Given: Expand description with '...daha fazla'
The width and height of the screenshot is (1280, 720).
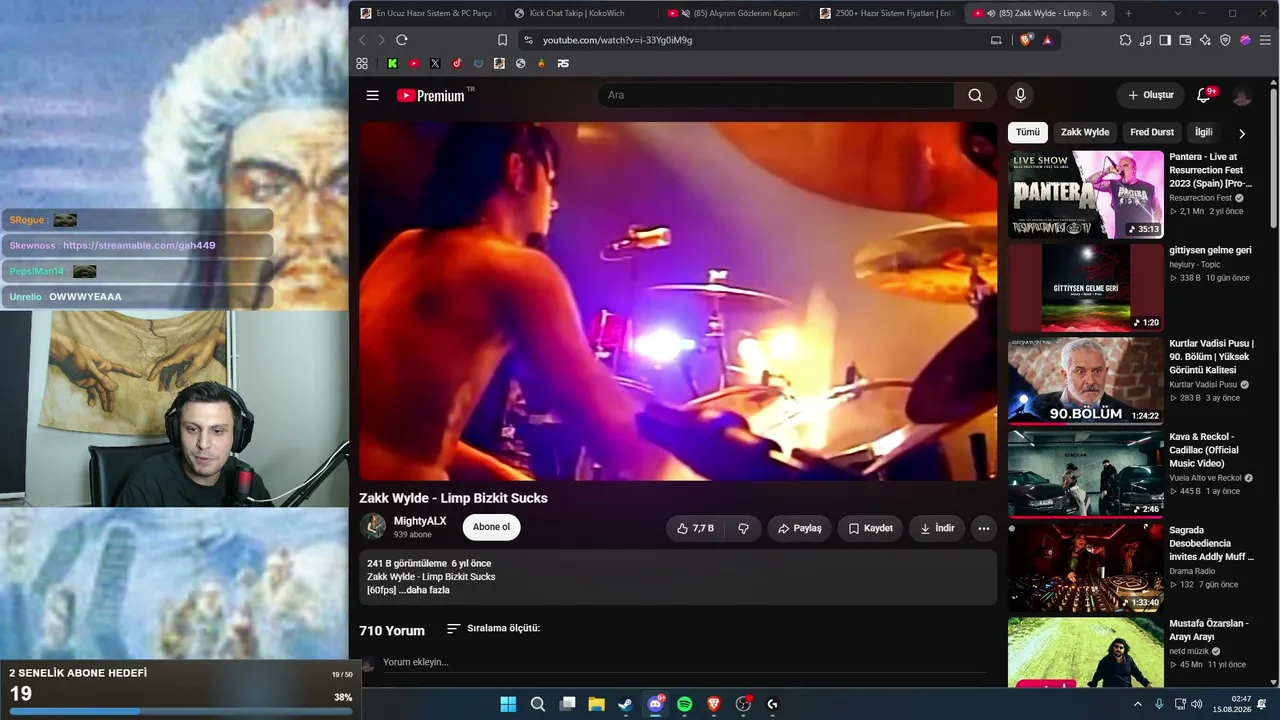Looking at the screenshot, I should click(x=424, y=590).
